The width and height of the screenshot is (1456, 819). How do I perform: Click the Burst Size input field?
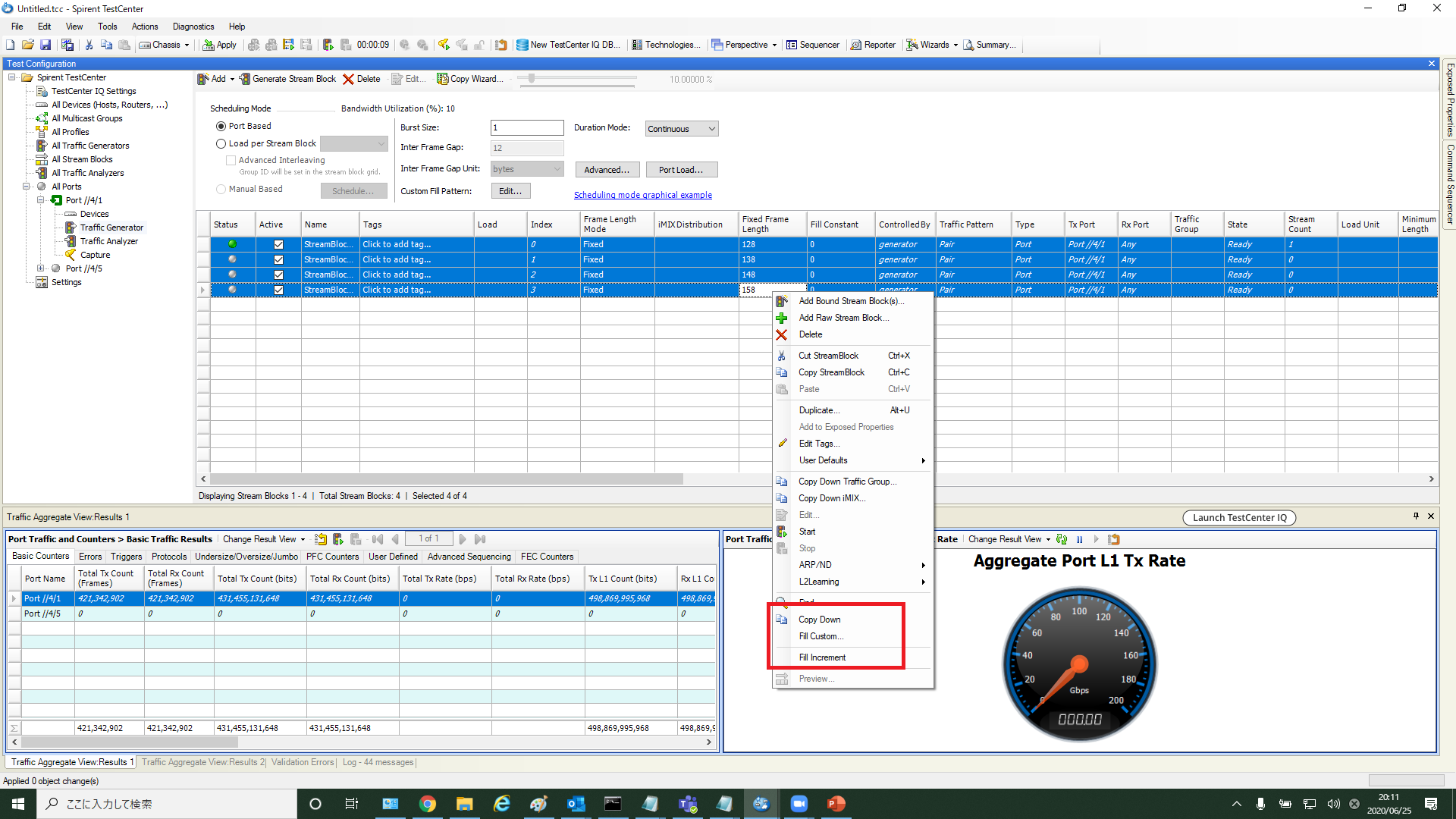527,127
